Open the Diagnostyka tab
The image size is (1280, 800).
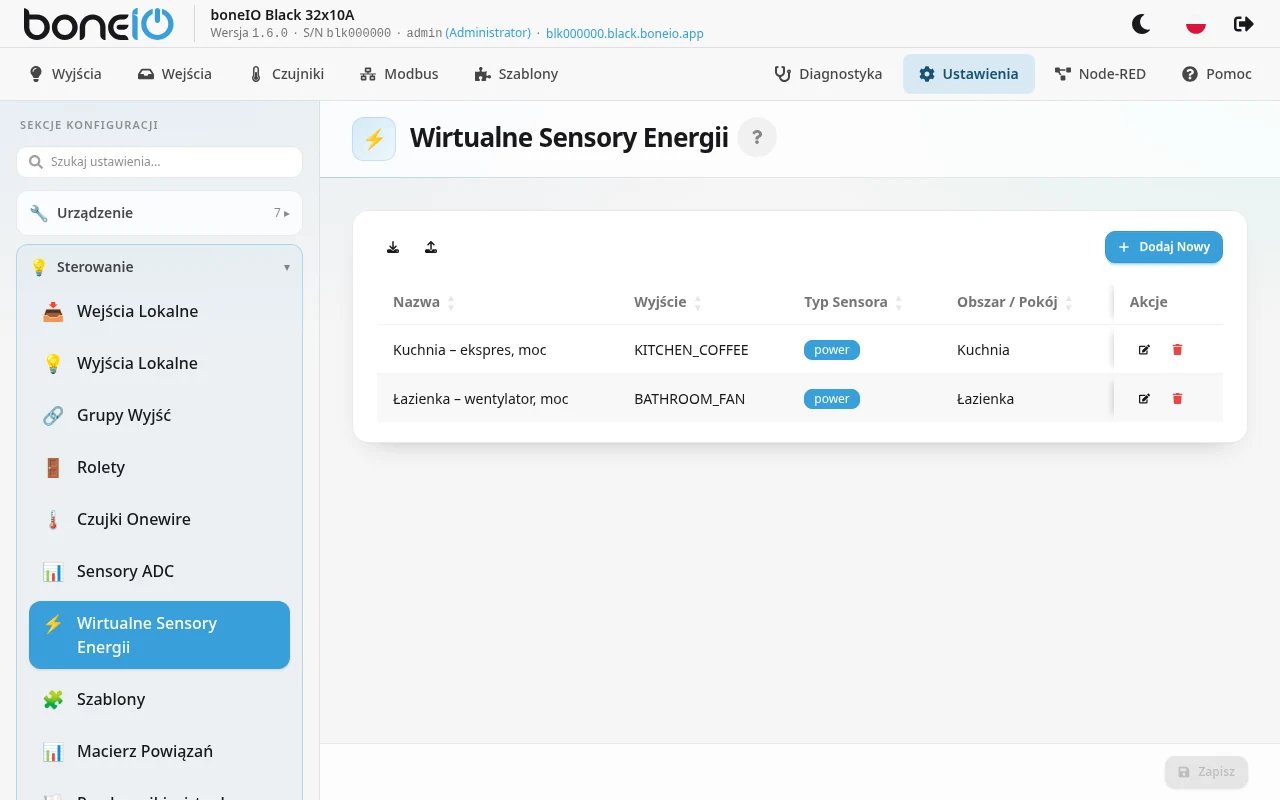point(828,74)
